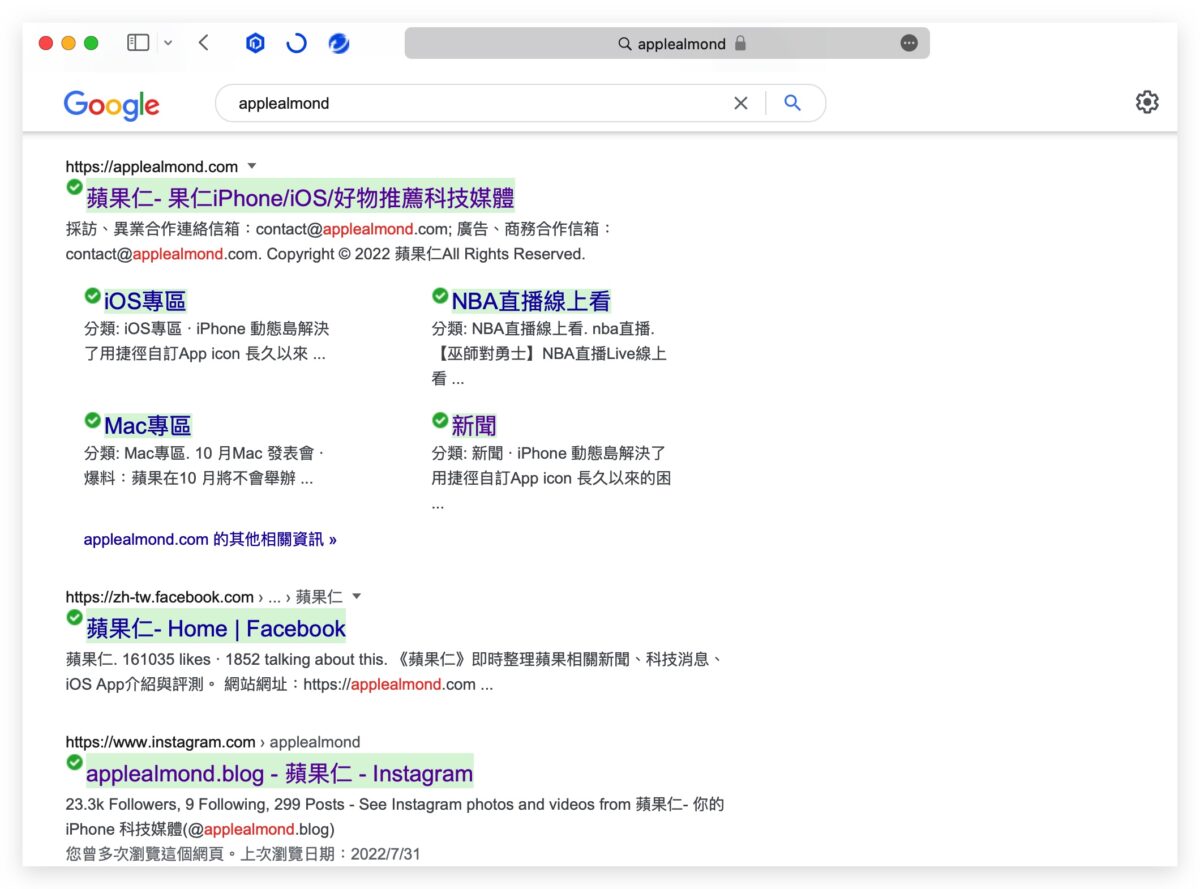The image size is (1200, 889).
Task: Click the green checkmark next to Mac專區
Action: click(93, 420)
